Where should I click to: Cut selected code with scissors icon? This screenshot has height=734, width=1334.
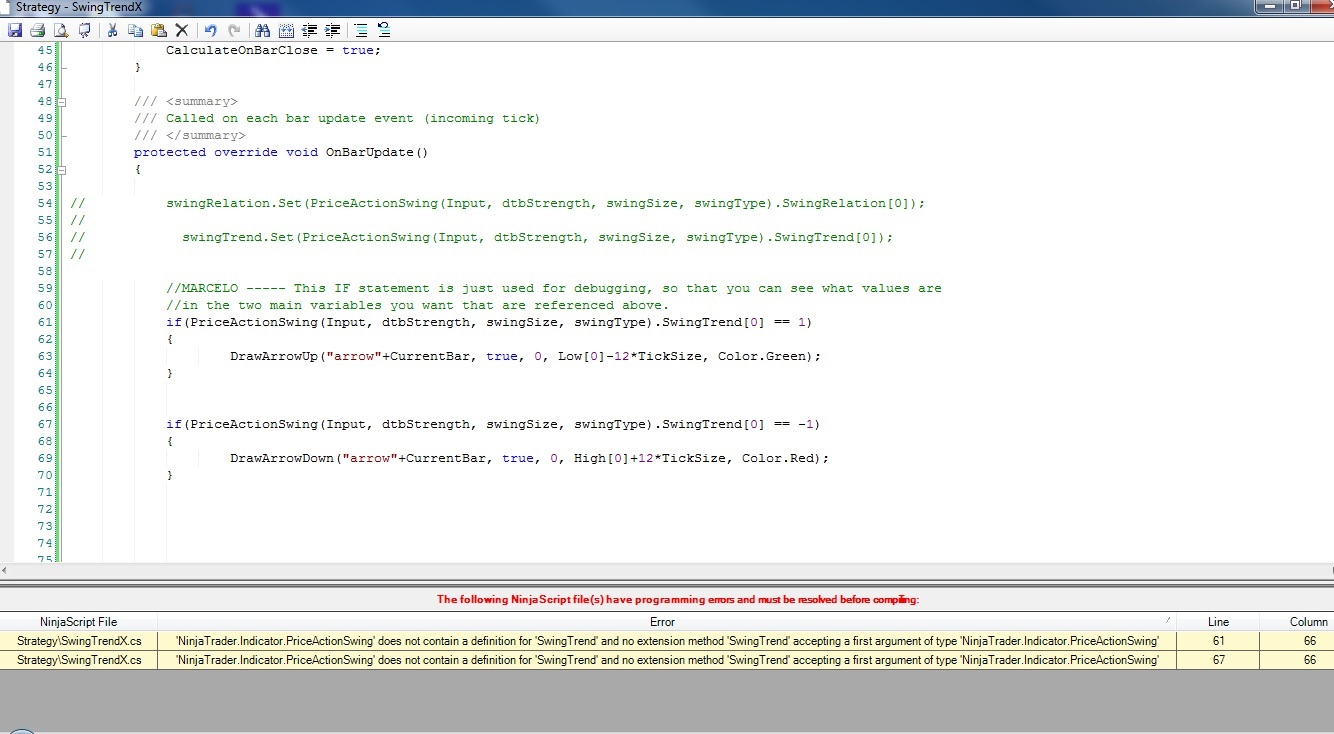click(112, 31)
